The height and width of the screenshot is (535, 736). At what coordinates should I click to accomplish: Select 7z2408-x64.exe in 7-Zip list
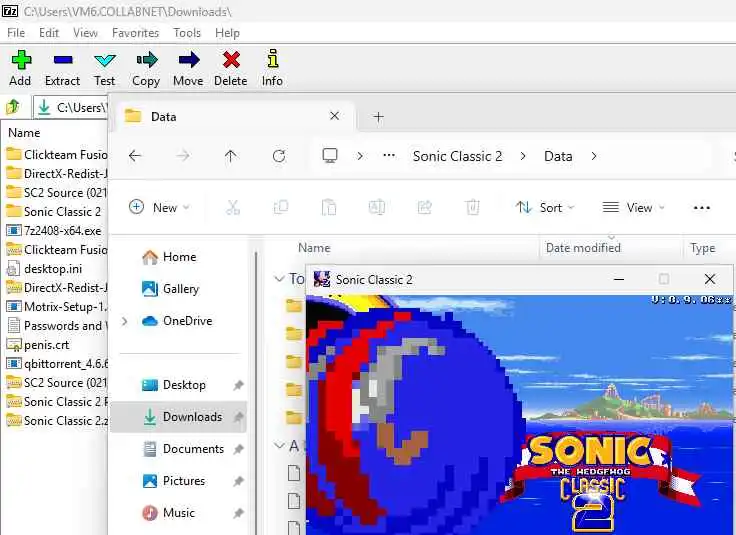coord(56,231)
